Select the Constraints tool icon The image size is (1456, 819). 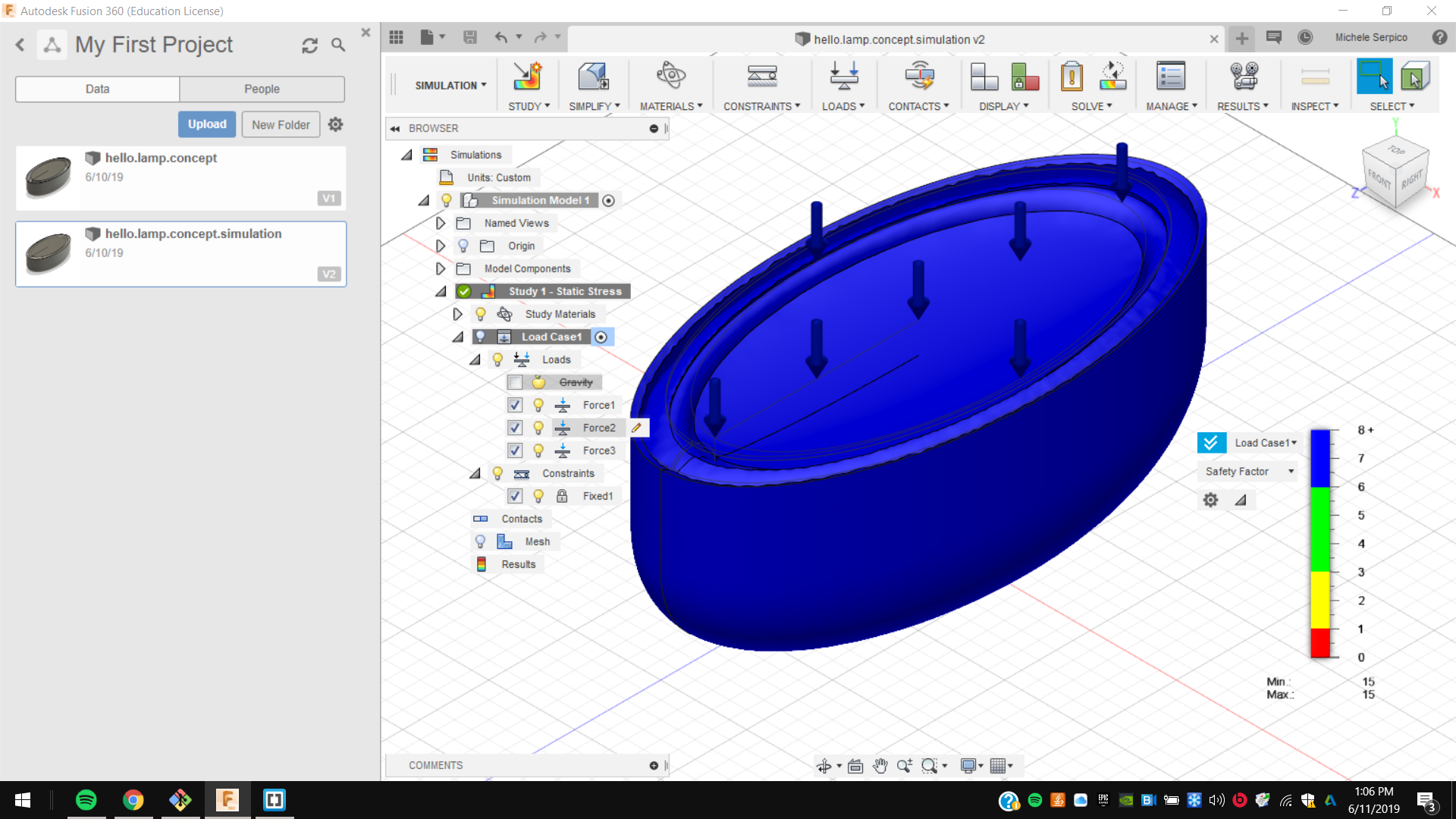click(x=761, y=77)
